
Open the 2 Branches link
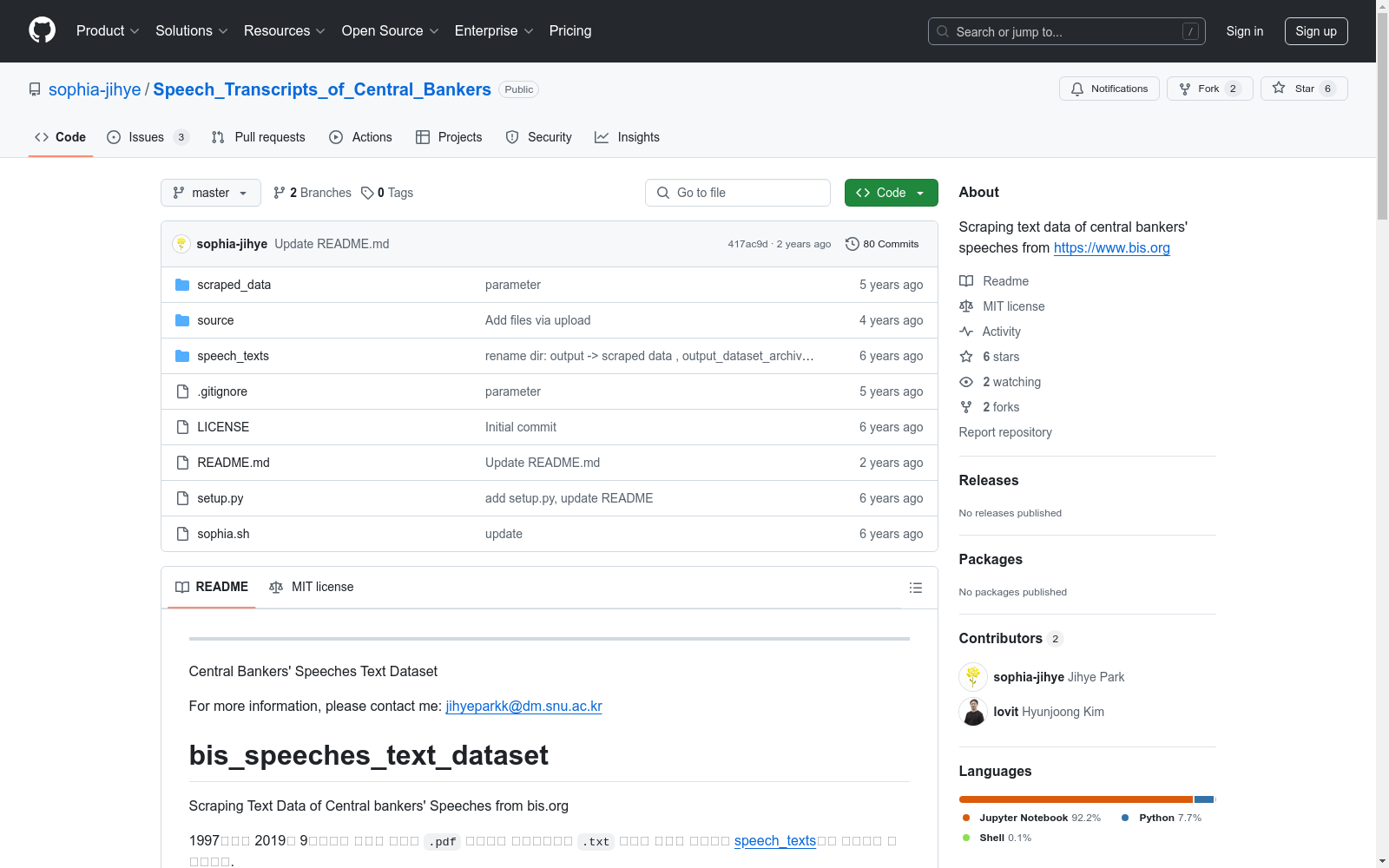[313, 193]
